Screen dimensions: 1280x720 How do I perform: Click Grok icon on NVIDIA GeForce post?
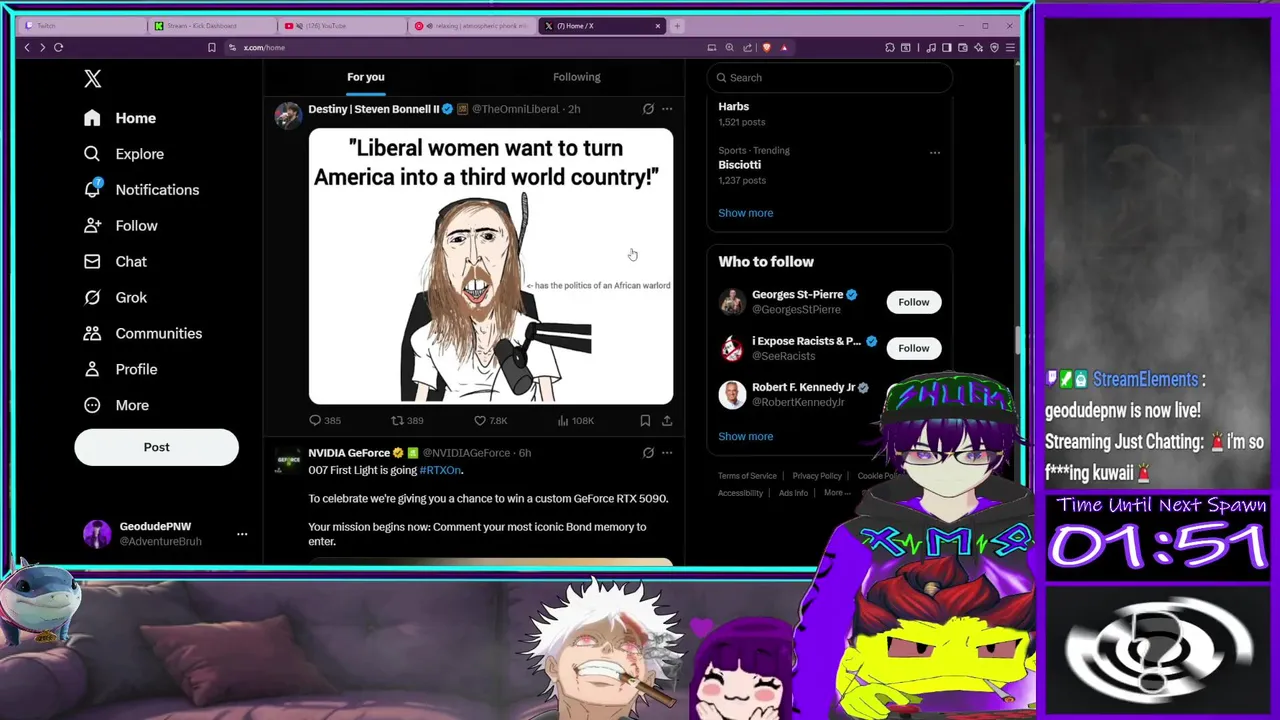pos(648,453)
